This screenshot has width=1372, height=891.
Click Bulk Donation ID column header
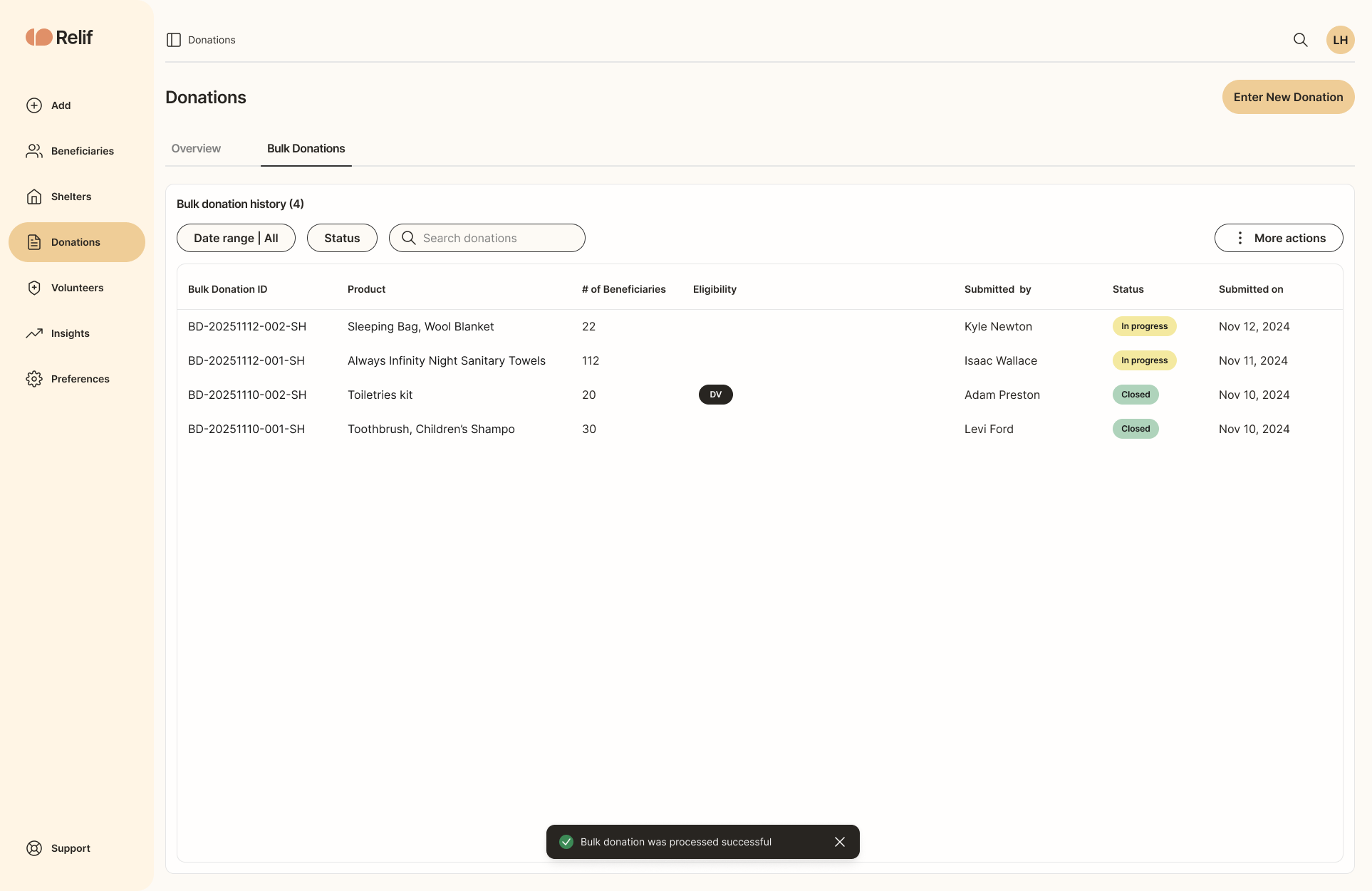click(228, 289)
